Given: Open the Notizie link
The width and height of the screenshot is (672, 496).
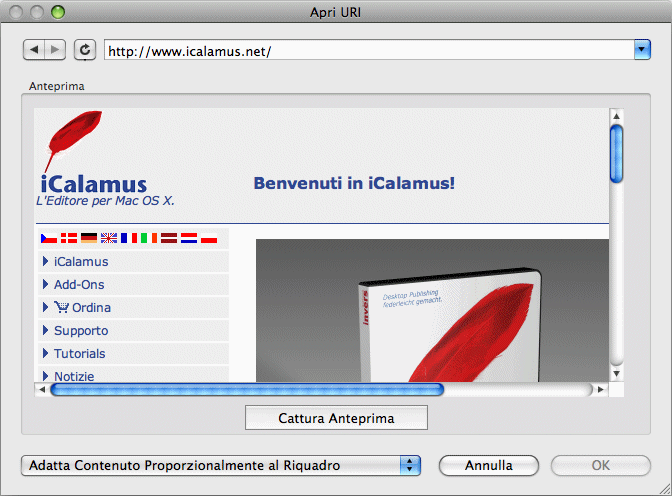Looking at the screenshot, I should coord(74,376).
